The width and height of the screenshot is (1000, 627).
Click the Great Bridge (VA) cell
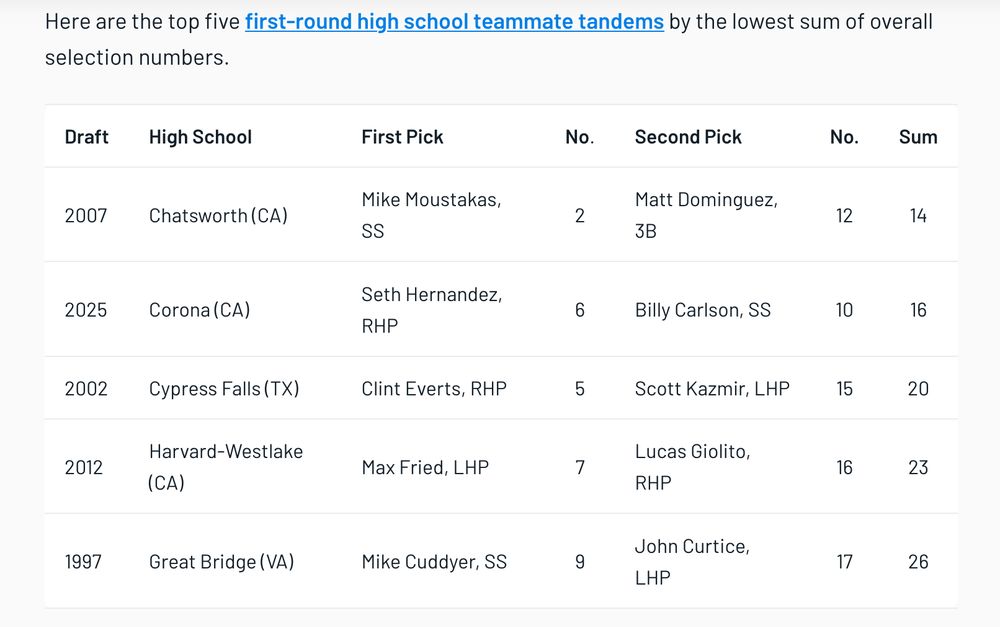(221, 562)
